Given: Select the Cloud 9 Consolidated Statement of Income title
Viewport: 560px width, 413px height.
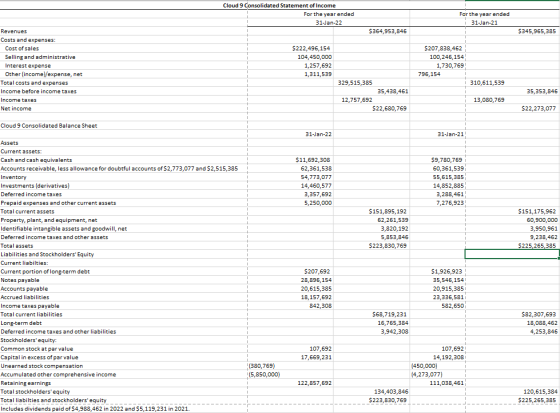Looking at the screenshot, I should point(279,5).
